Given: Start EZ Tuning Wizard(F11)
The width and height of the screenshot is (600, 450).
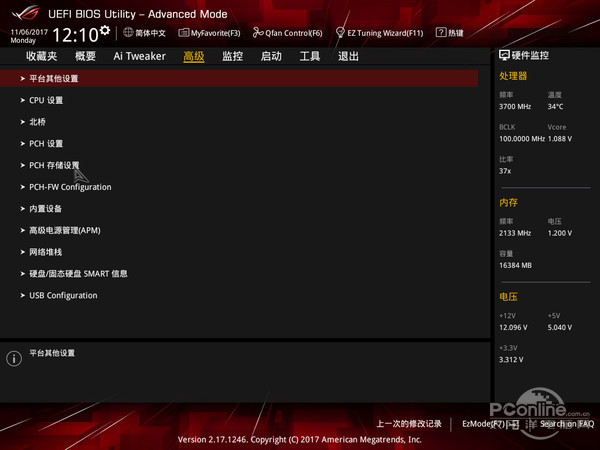Looking at the screenshot, I should pyautogui.click(x=385, y=33).
